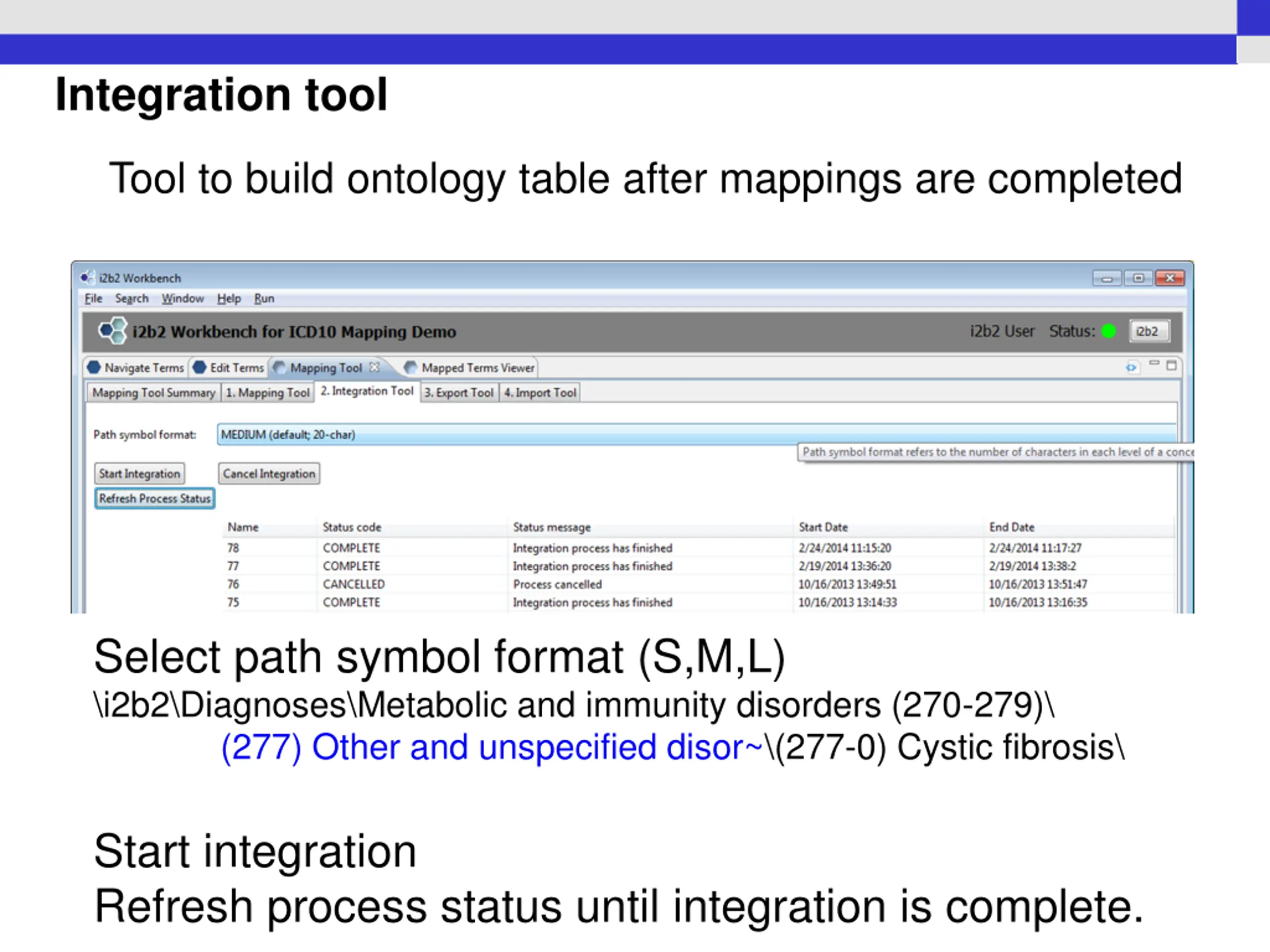Click the Mapping Tool tab icon

[x=280, y=368]
